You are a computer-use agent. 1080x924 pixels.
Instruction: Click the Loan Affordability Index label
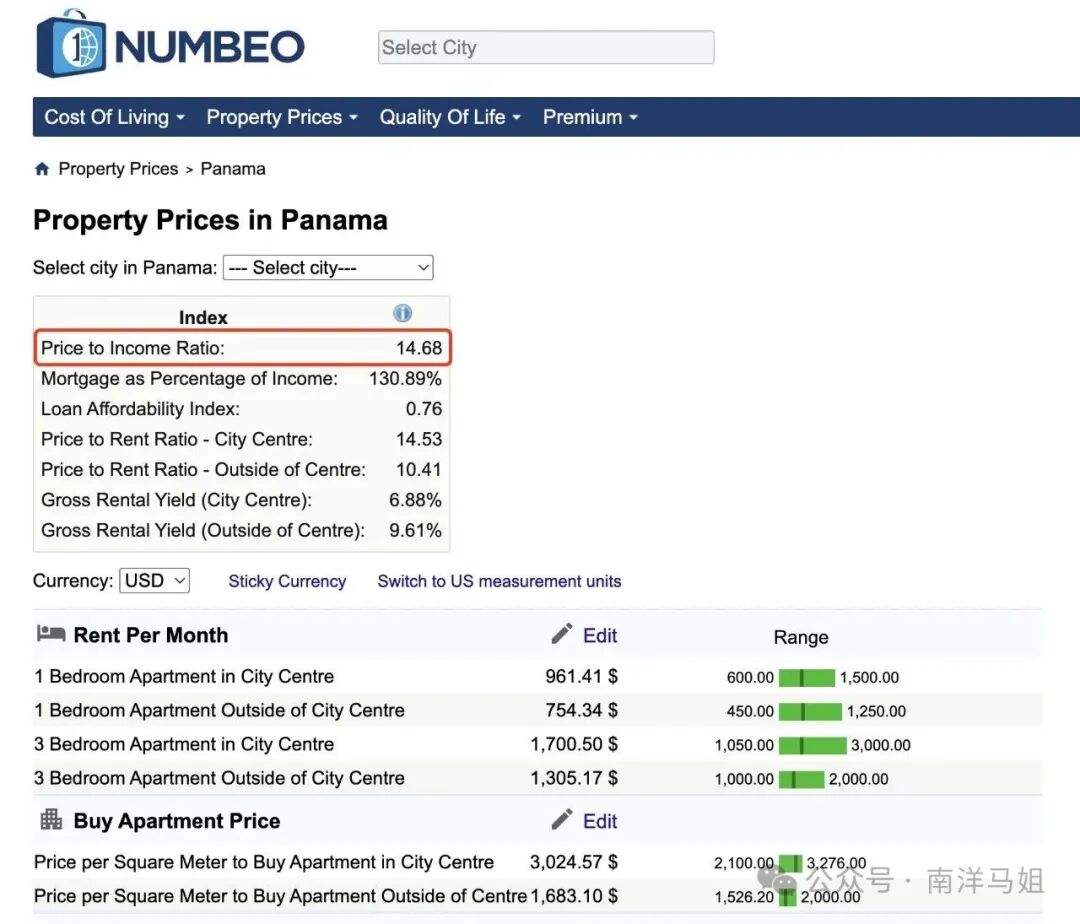(141, 408)
